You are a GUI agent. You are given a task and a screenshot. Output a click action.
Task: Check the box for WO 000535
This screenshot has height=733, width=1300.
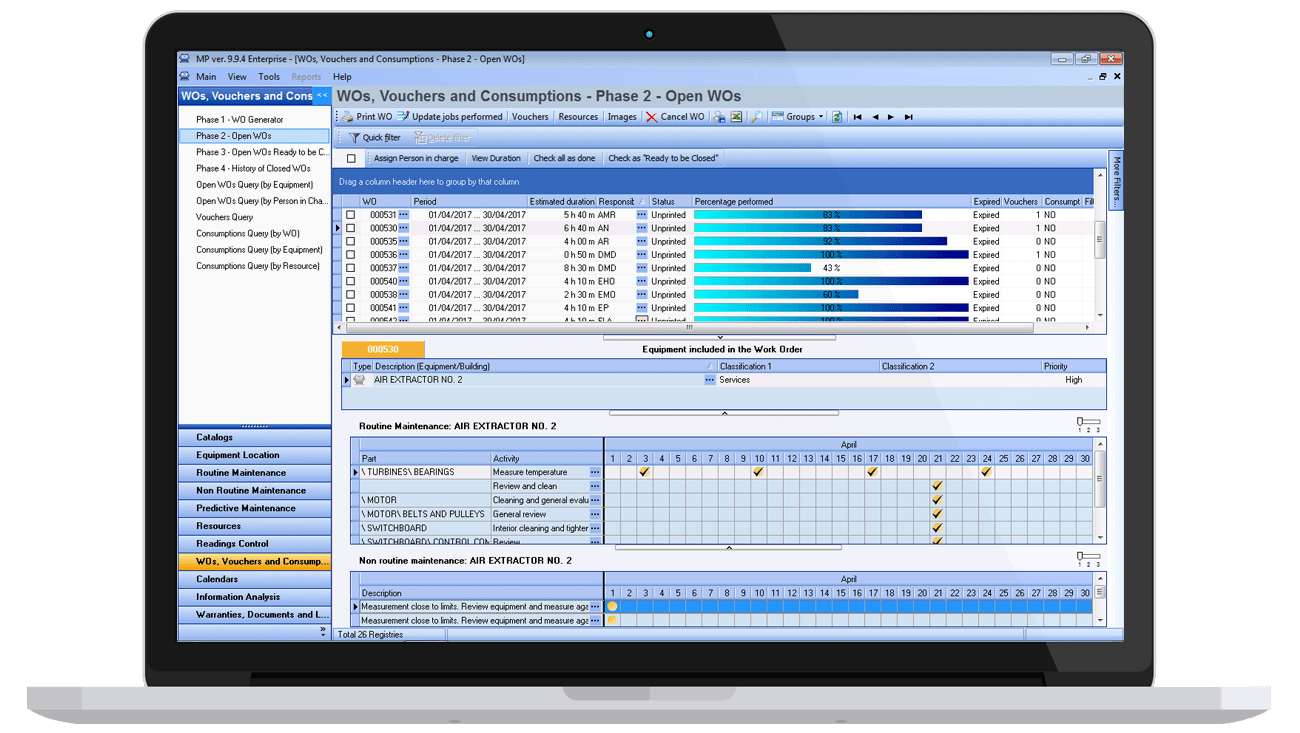tap(350, 241)
